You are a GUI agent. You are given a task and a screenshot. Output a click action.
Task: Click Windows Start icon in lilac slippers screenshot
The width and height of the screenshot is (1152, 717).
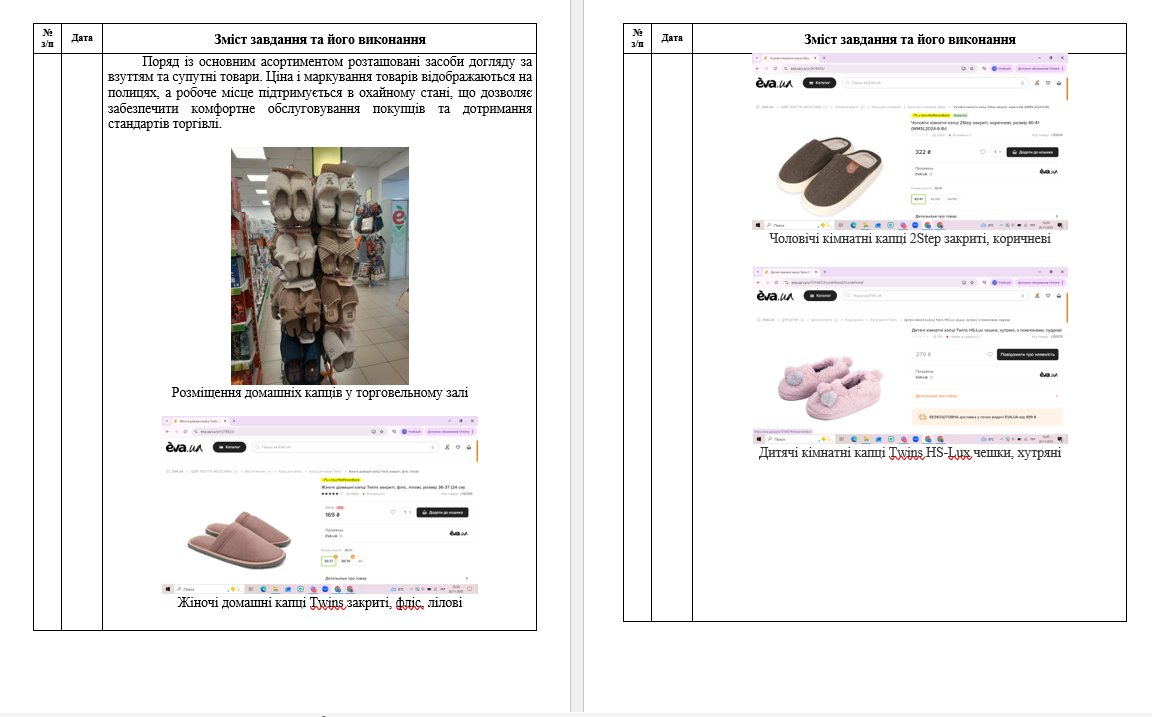point(166,588)
